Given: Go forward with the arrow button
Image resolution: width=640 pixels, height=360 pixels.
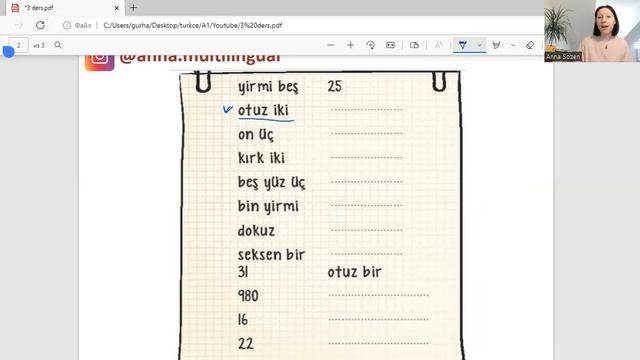Looking at the screenshot, I should click(x=18, y=25).
